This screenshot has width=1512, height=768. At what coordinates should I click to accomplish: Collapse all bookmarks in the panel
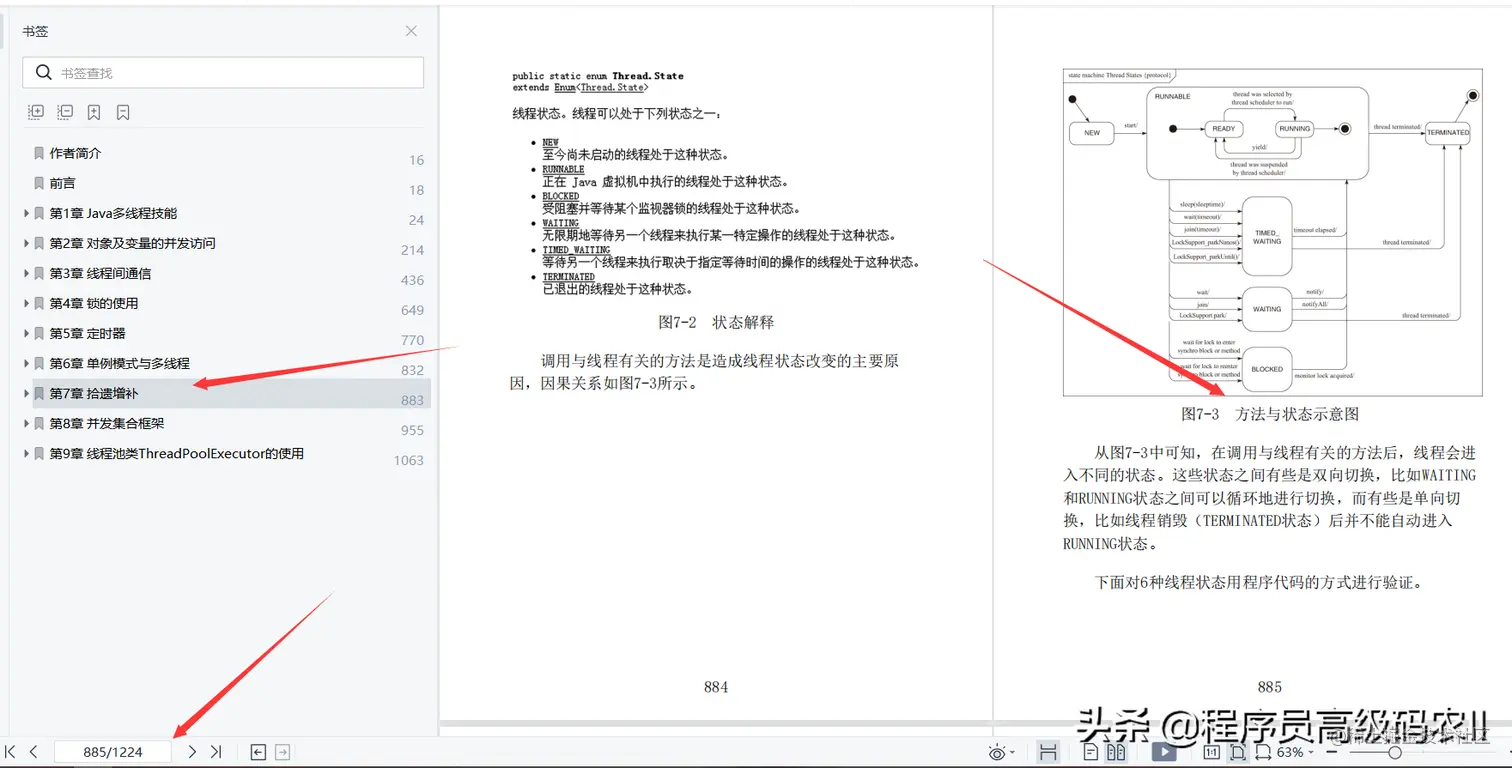coord(64,112)
